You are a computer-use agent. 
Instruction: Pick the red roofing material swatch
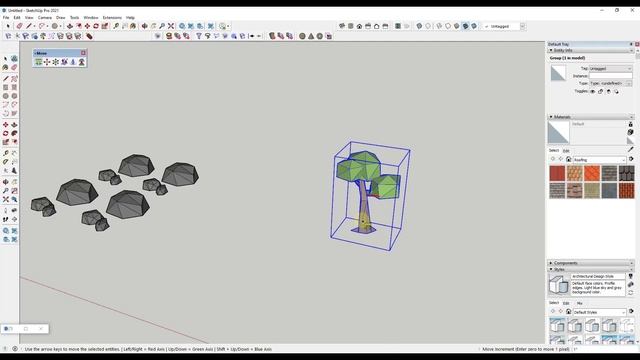pyautogui.click(x=557, y=173)
